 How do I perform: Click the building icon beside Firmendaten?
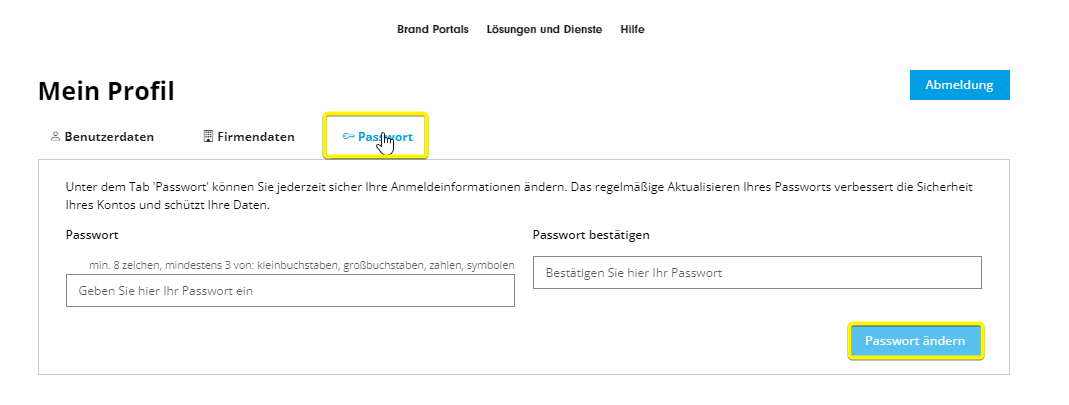click(x=209, y=136)
